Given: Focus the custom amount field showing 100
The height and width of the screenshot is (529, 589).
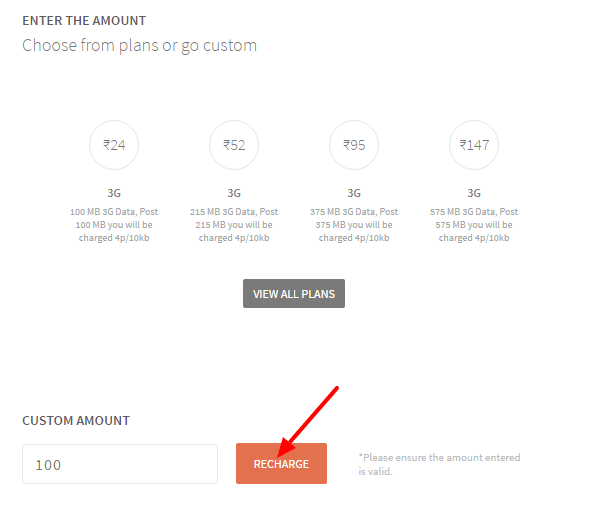Looking at the screenshot, I should coord(120,464).
